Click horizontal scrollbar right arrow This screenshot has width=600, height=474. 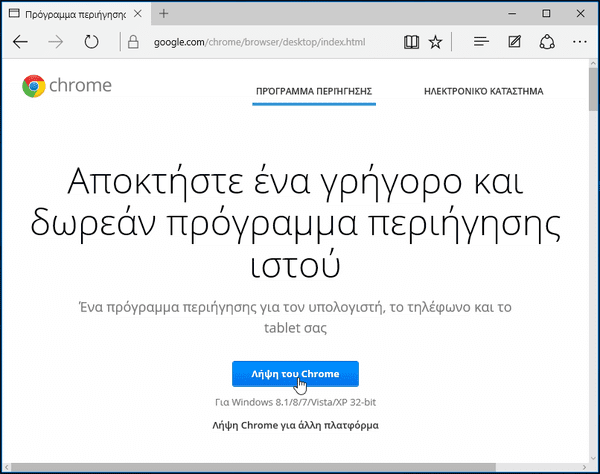pyautogui.click(x=584, y=467)
